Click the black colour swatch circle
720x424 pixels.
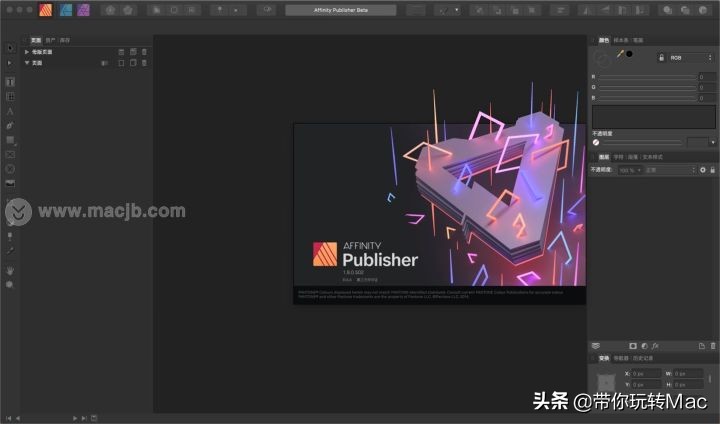[x=629, y=54]
